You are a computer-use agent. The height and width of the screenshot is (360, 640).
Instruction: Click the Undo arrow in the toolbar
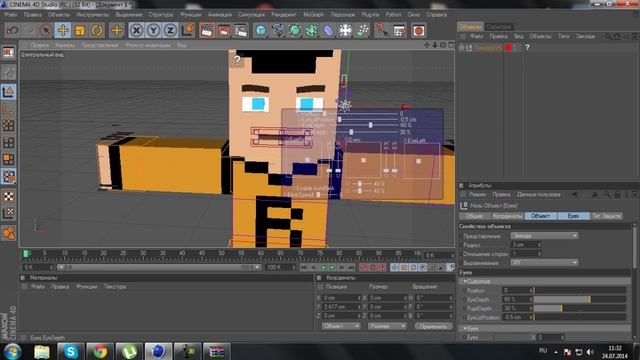tap(12, 31)
